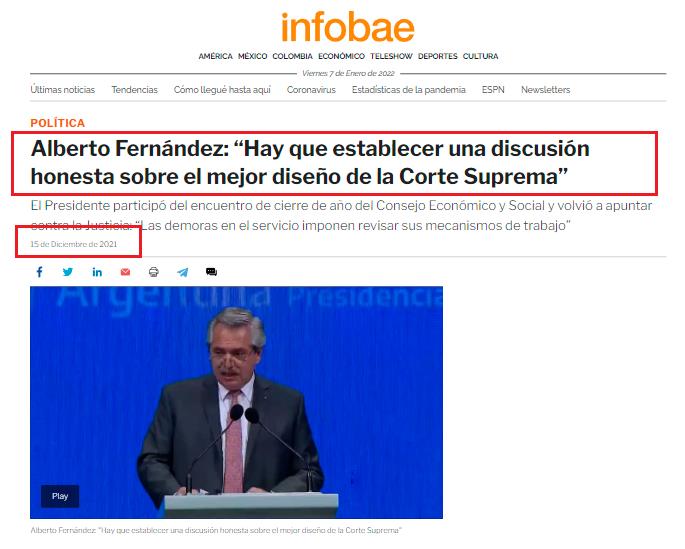Go to the DEPORTES section
Image resolution: width=685 pixels, height=549 pixels.
pos(437,56)
